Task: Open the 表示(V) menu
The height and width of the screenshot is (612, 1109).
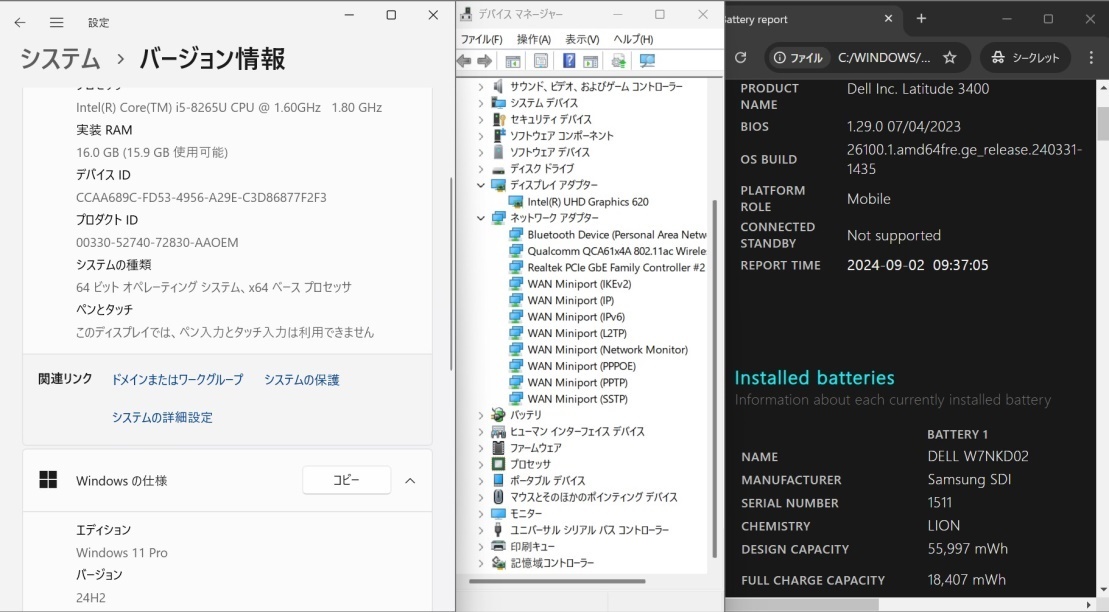Action: 581,39
